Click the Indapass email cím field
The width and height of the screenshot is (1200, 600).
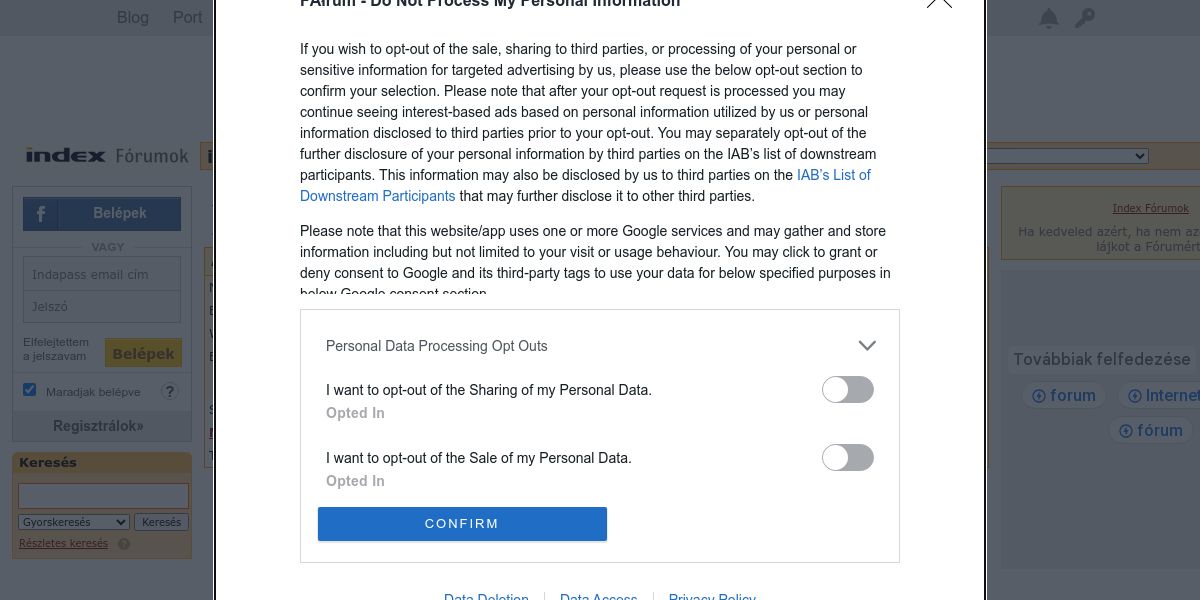pyautogui.click(x=102, y=274)
